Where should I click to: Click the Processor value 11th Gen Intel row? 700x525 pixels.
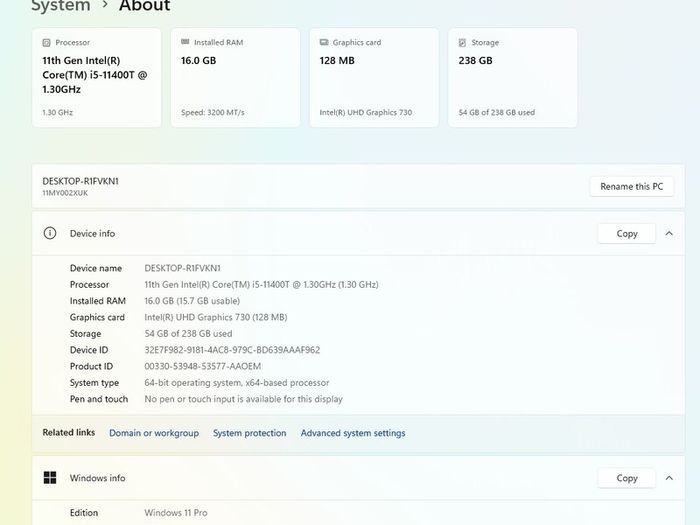pos(261,285)
